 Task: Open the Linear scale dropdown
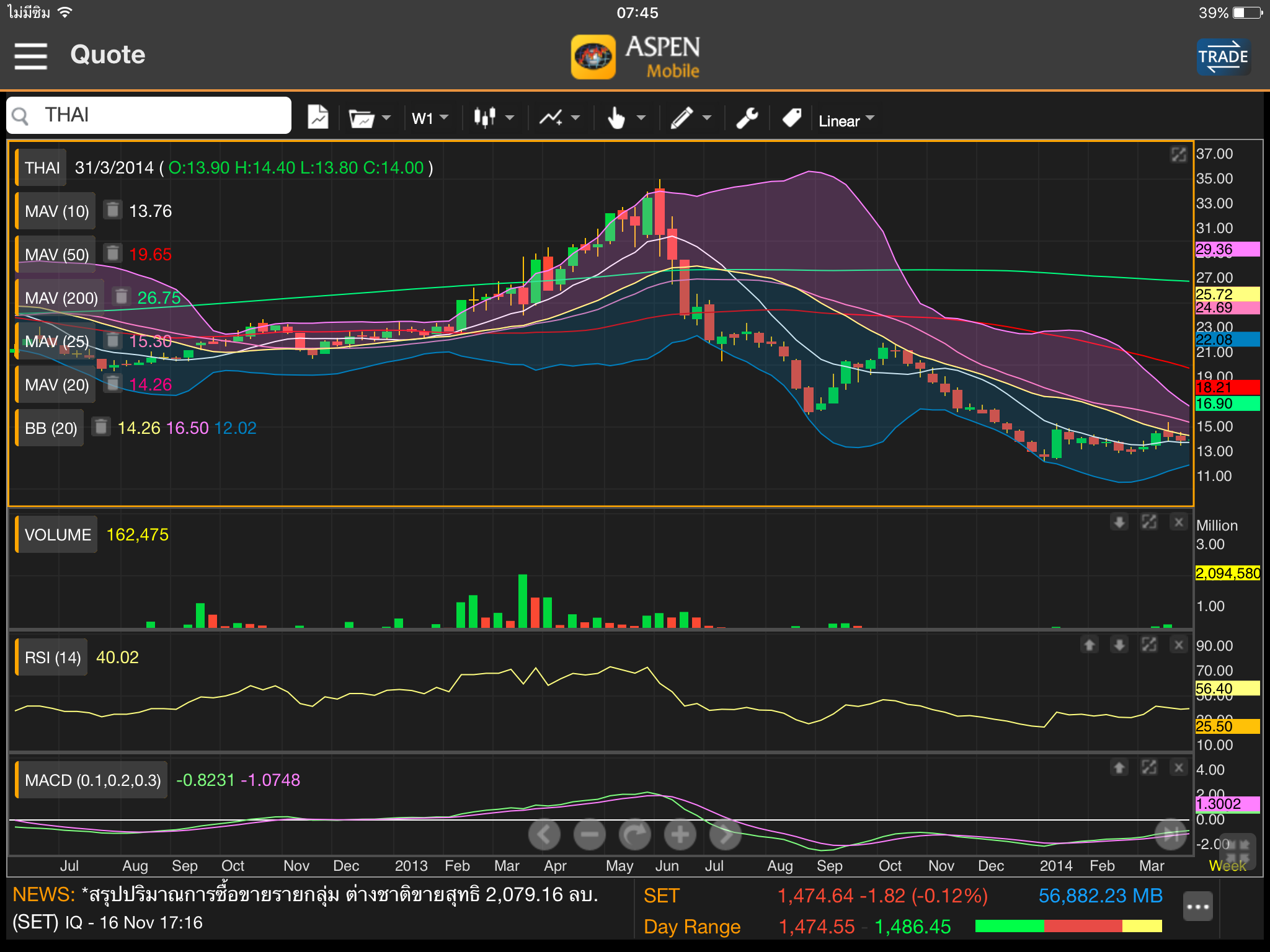pyautogui.click(x=846, y=120)
